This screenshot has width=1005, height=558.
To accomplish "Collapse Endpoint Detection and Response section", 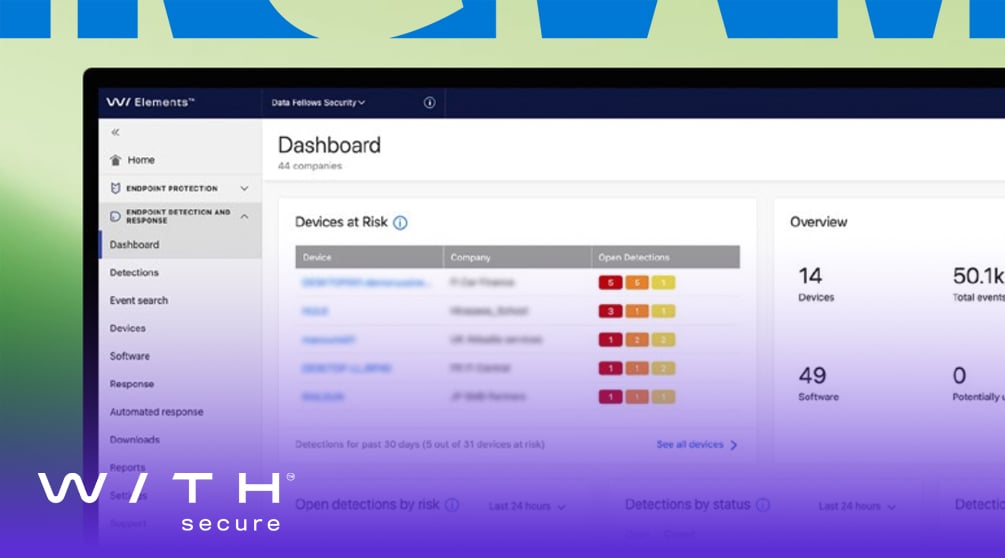I will [244, 216].
